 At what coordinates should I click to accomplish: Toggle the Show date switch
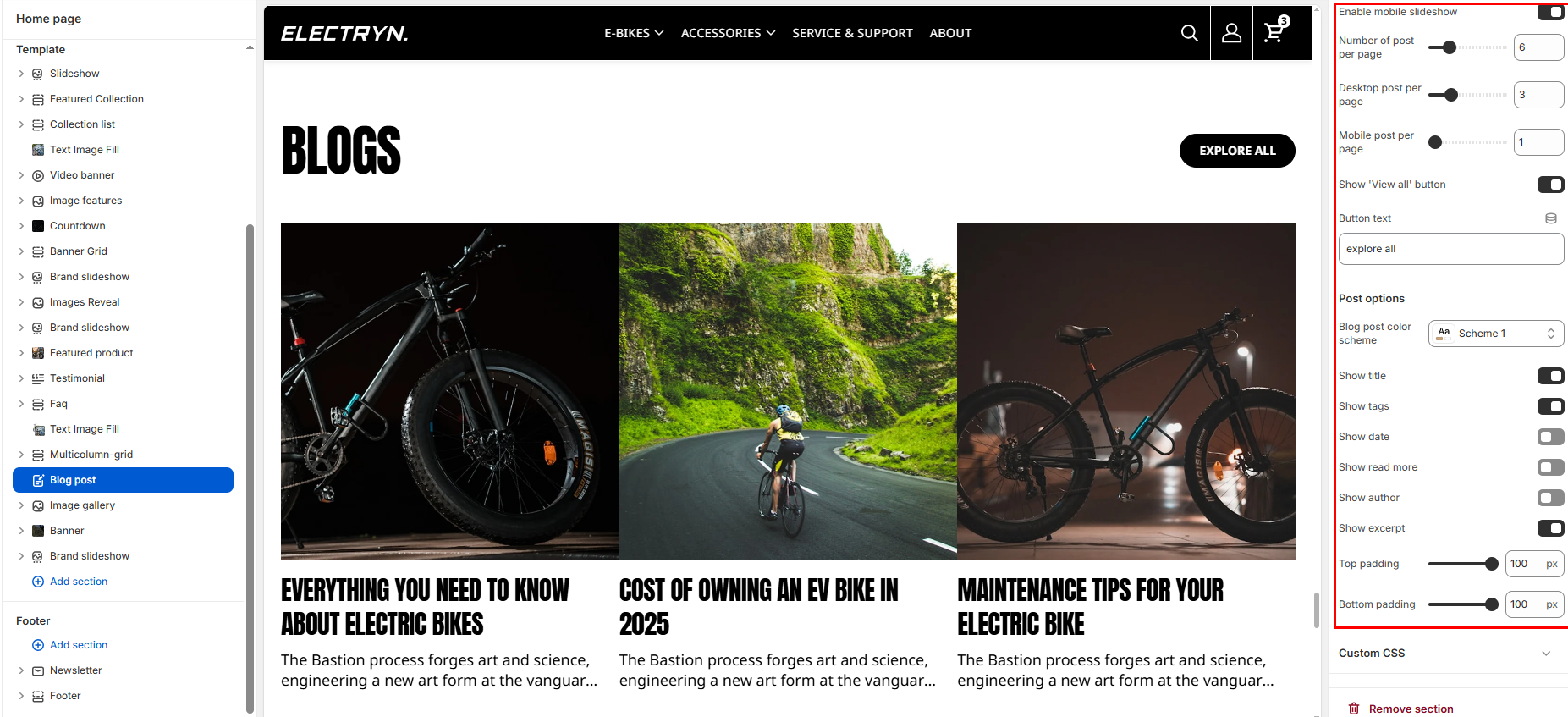pos(1551,437)
